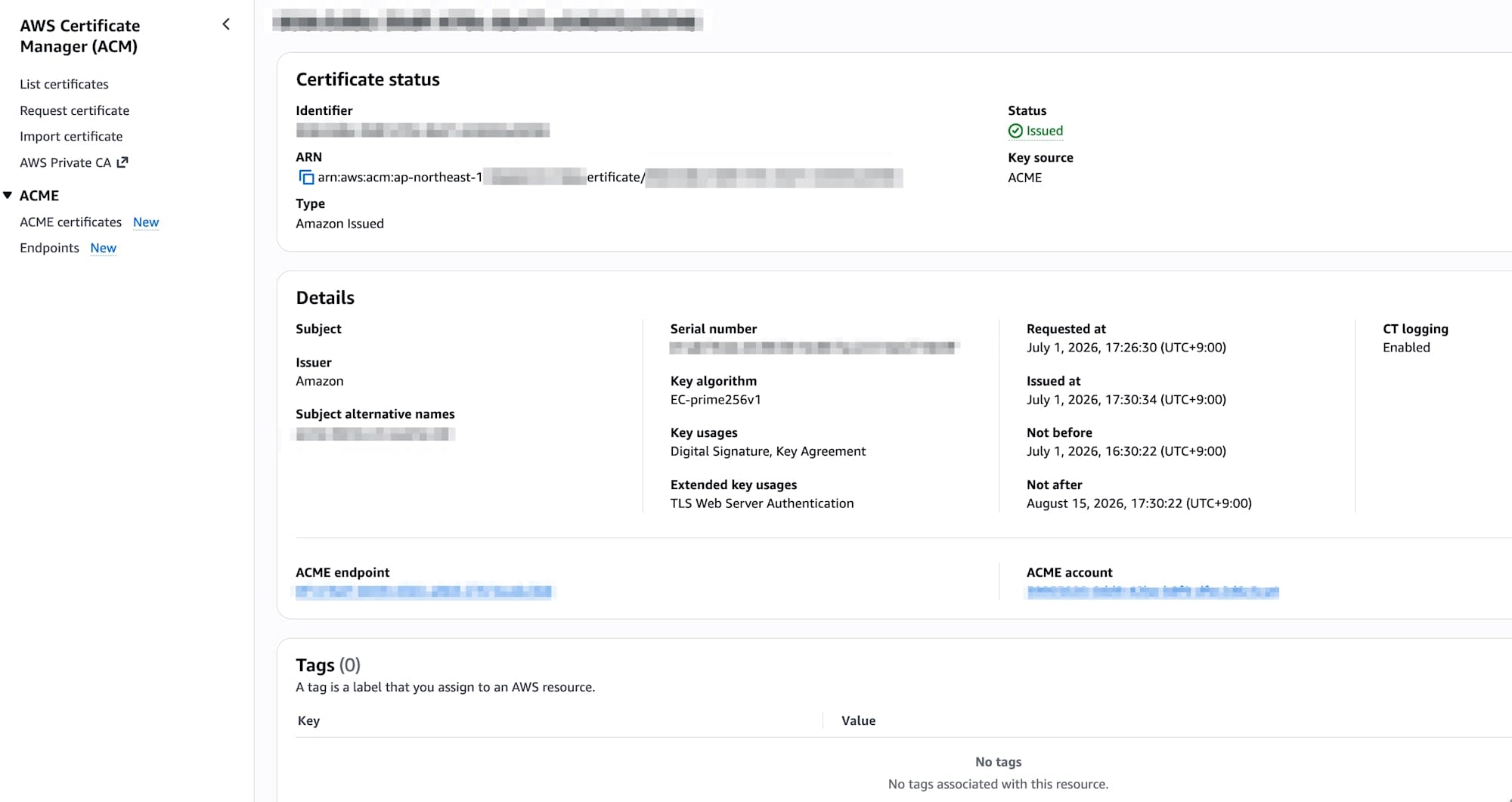The image size is (1512, 802).
Task: Go to Request certificate
Action: [x=74, y=110]
